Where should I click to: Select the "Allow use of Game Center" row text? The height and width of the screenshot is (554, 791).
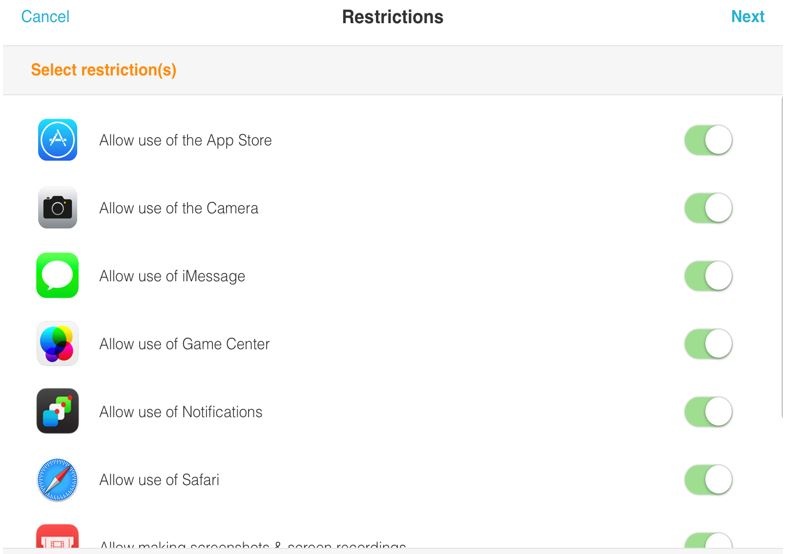pos(184,344)
